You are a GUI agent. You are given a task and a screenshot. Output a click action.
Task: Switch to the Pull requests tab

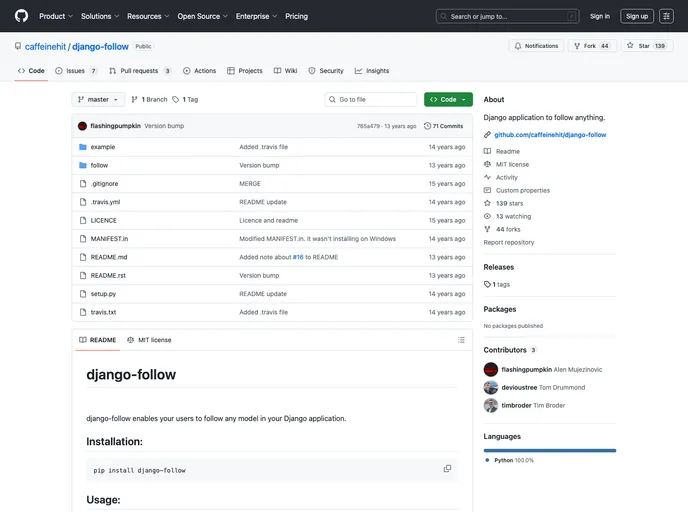point(140,71)
